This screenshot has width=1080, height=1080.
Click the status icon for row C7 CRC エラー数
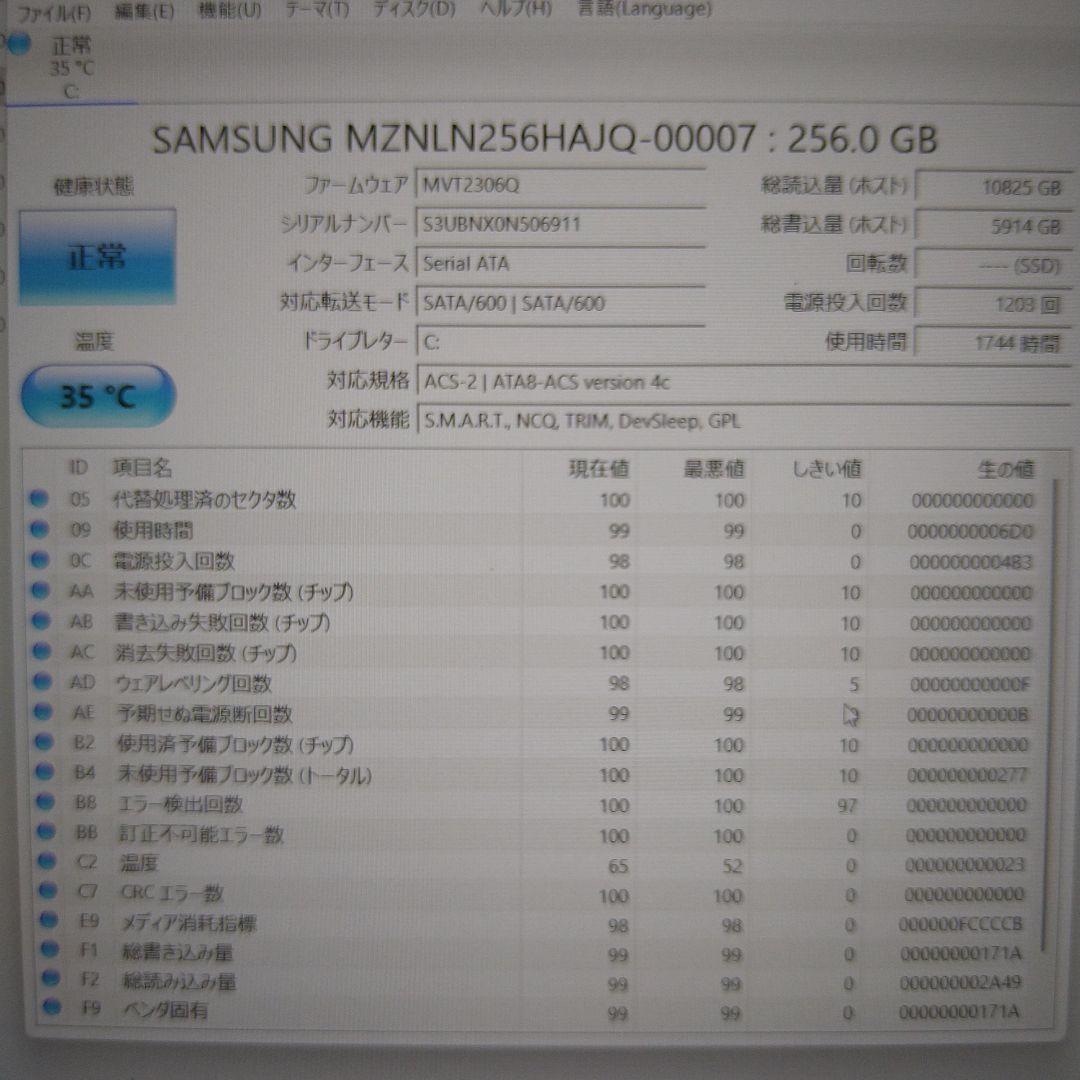(48, 891)
